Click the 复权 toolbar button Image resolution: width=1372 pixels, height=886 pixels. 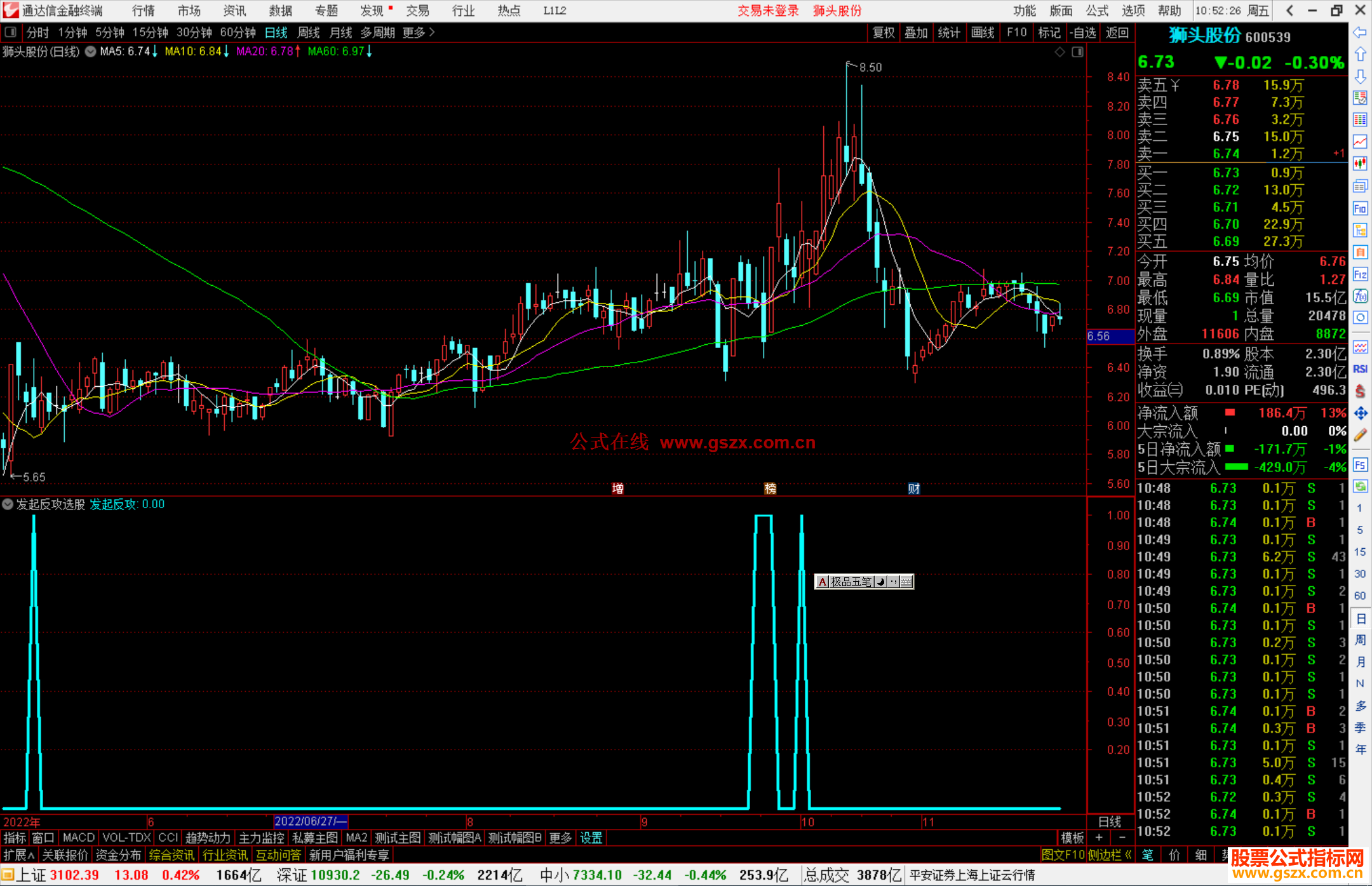(884, 32)
